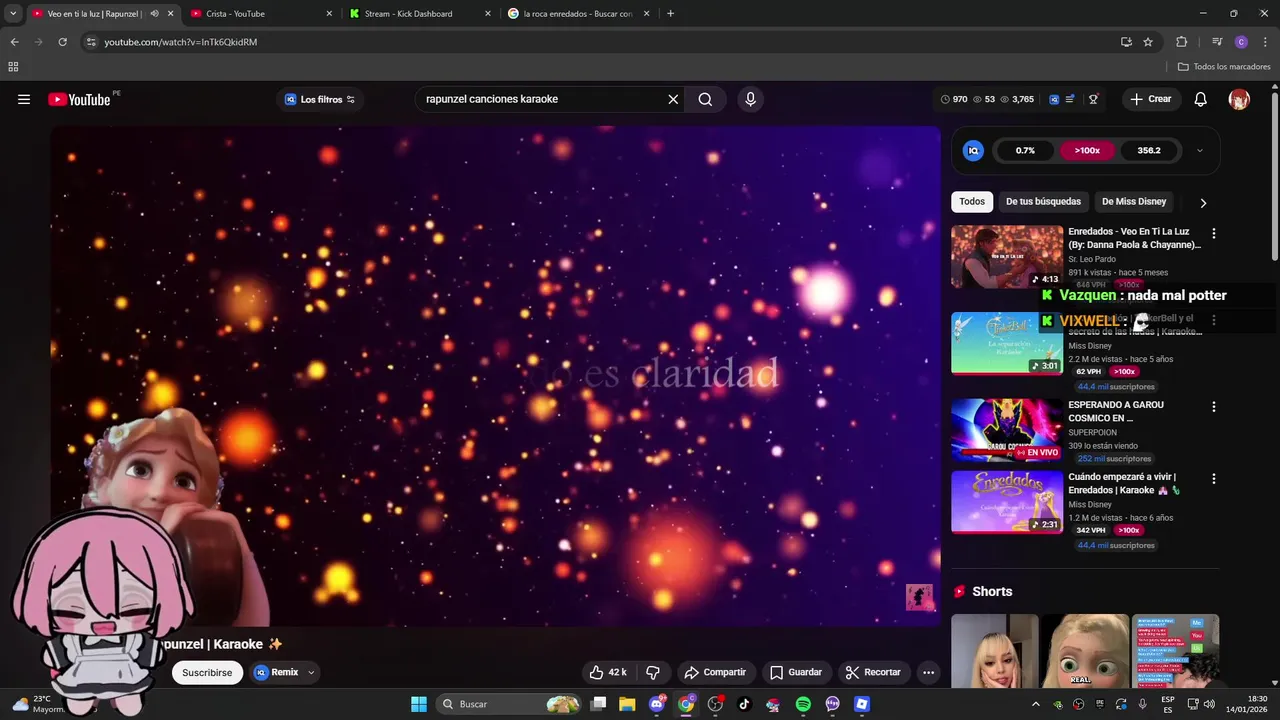
Task: Dislike the video
Action: pyautogui.click(x=653, y=672)
